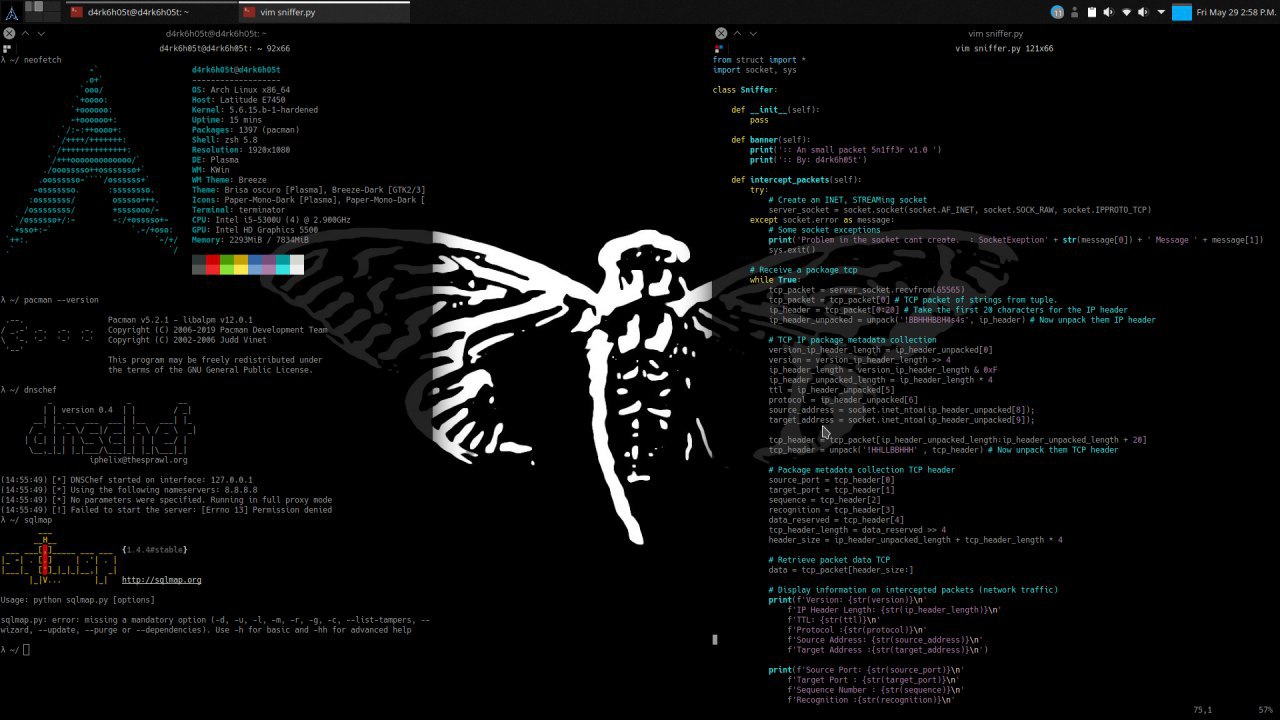Click the cyan neofetch color block
Viewport: 1280px width, 720px height.
click(283, 264)
